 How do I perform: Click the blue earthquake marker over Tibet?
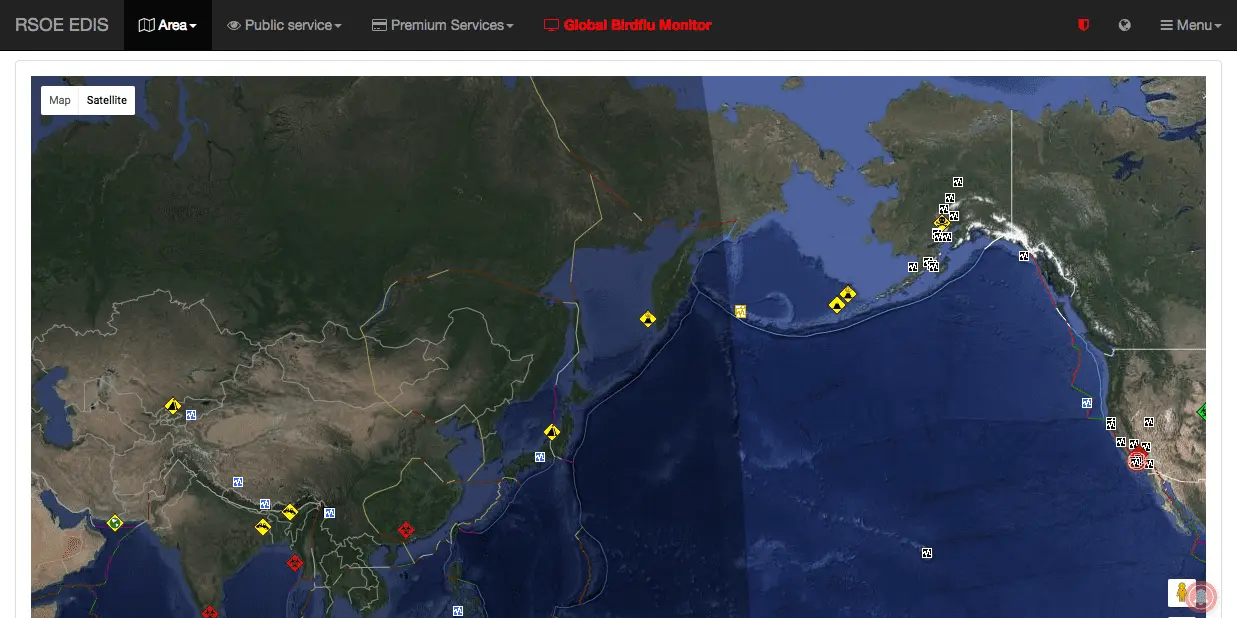click(x=238, y=481)
